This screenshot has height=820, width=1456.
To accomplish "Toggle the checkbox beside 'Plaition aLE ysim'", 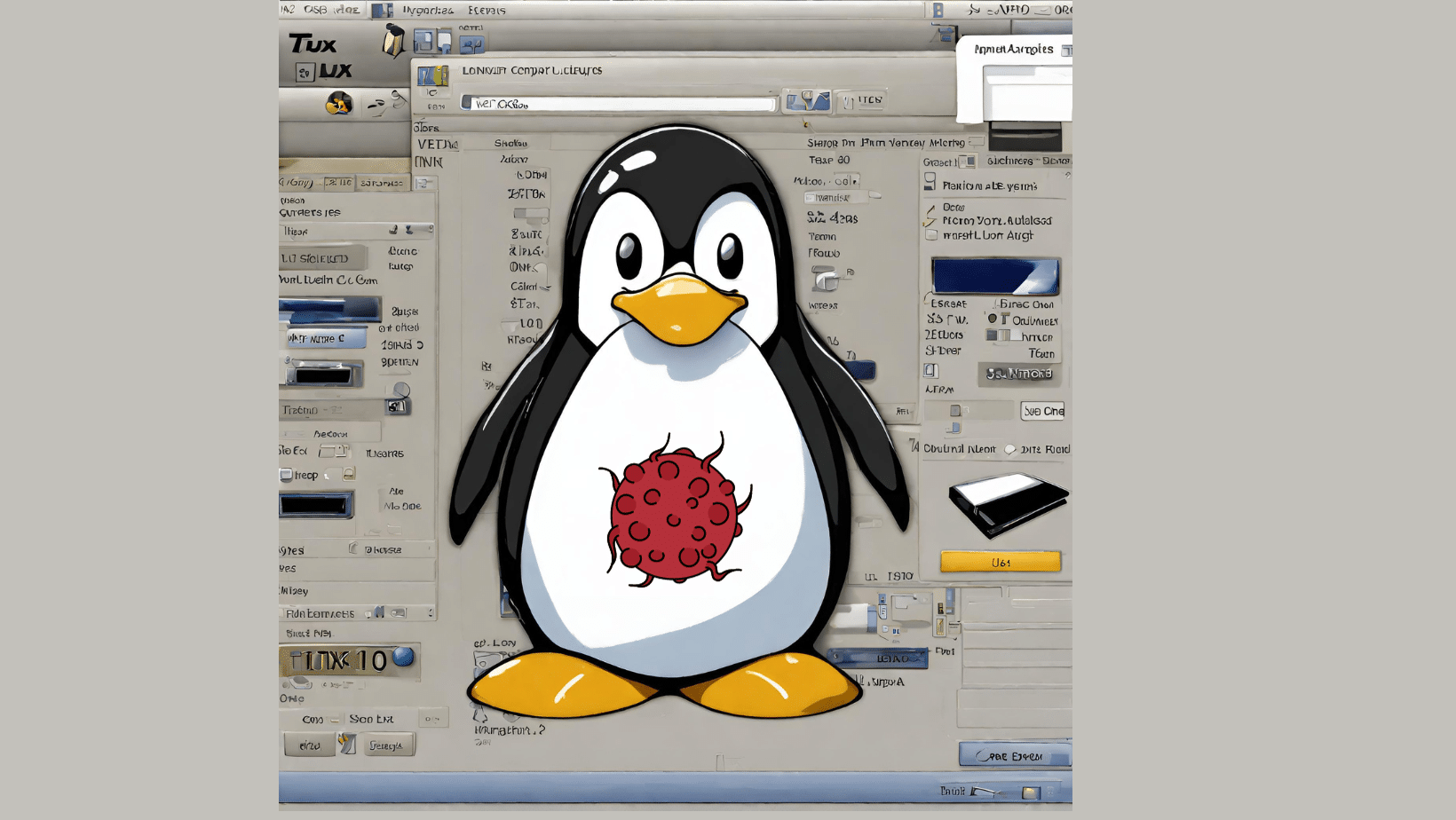I will (930, 182).
